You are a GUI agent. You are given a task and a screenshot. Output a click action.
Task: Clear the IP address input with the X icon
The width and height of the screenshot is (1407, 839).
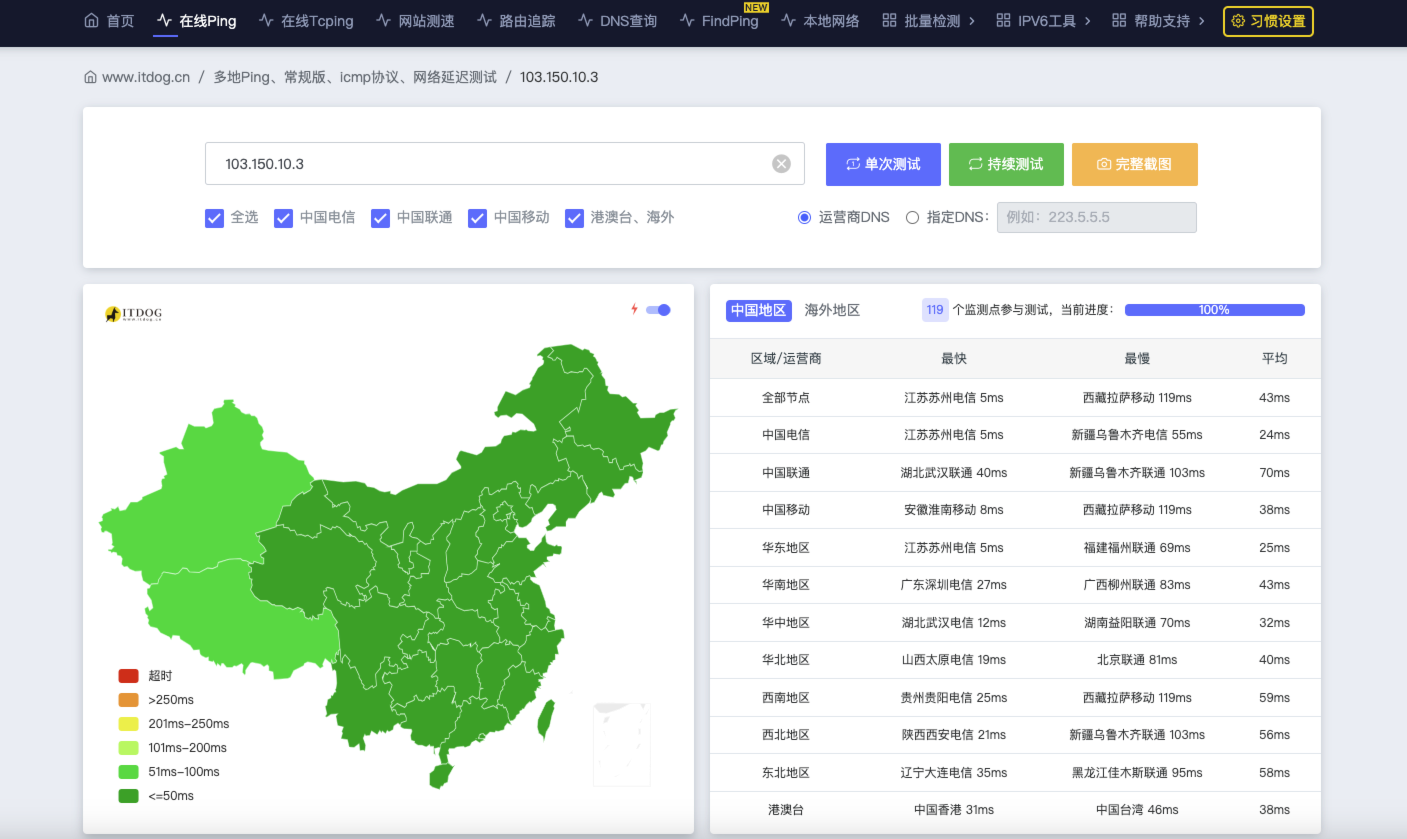tap(781, 164)
